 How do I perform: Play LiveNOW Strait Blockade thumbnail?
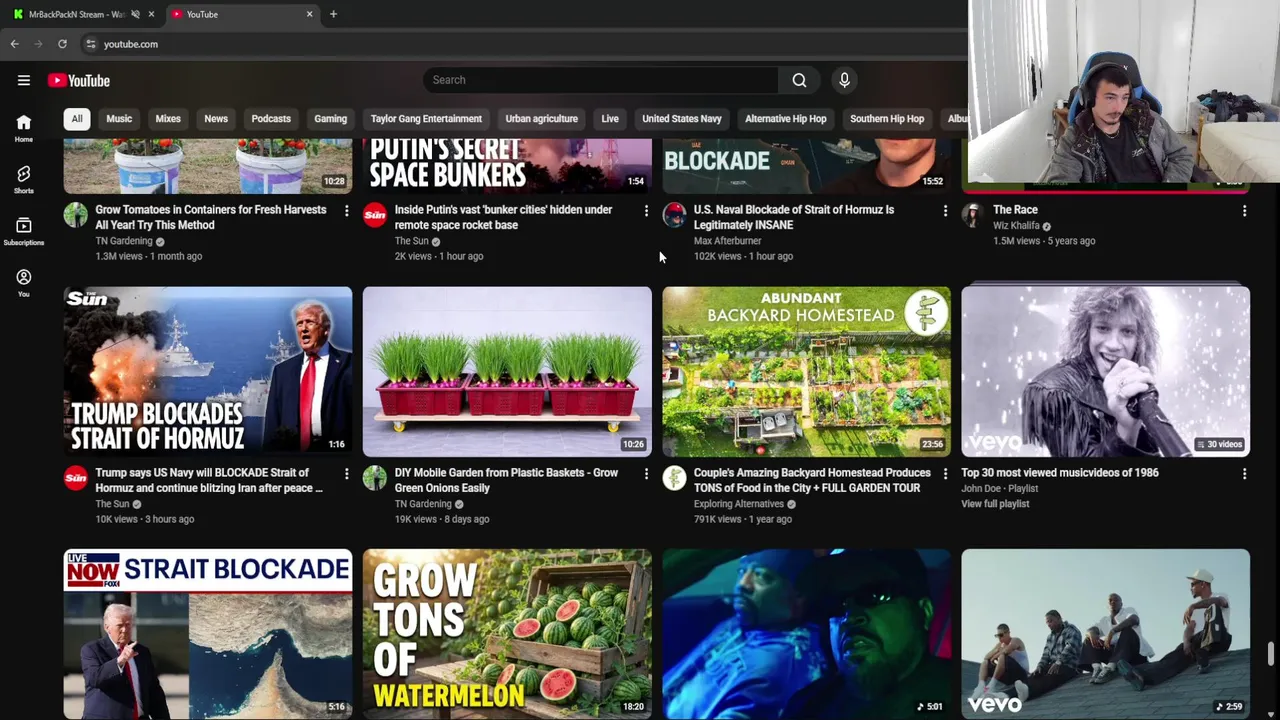pos(208,634)
